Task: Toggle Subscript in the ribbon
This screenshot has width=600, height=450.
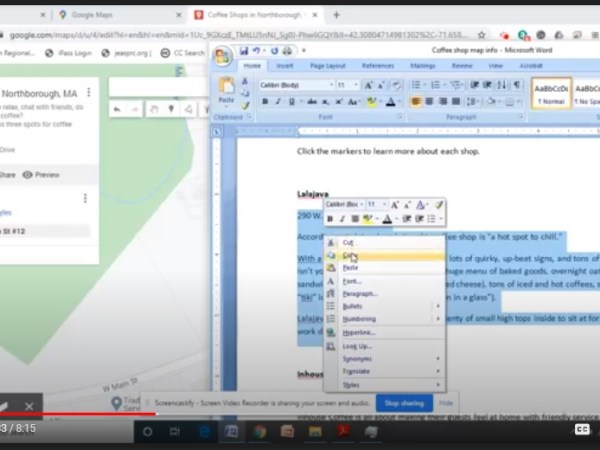Action: click(325, 102)
